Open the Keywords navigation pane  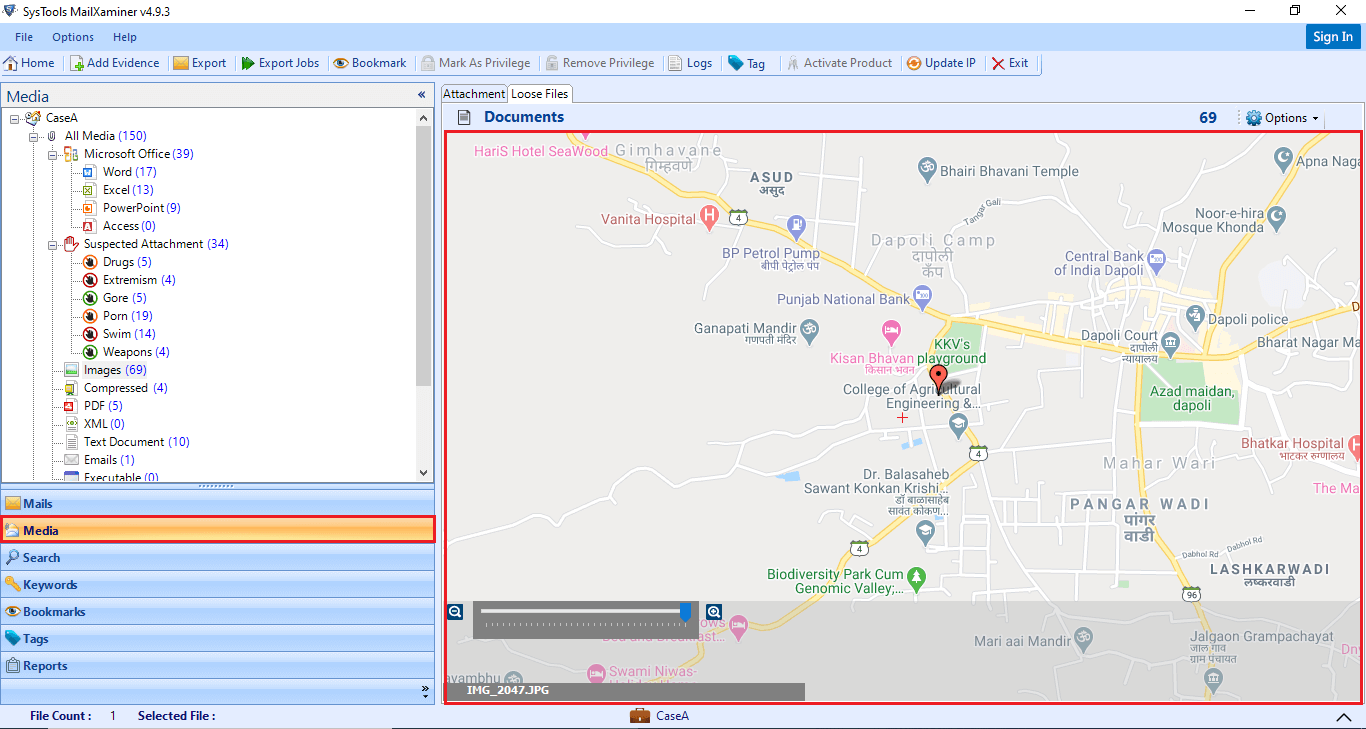pos(218,585)
